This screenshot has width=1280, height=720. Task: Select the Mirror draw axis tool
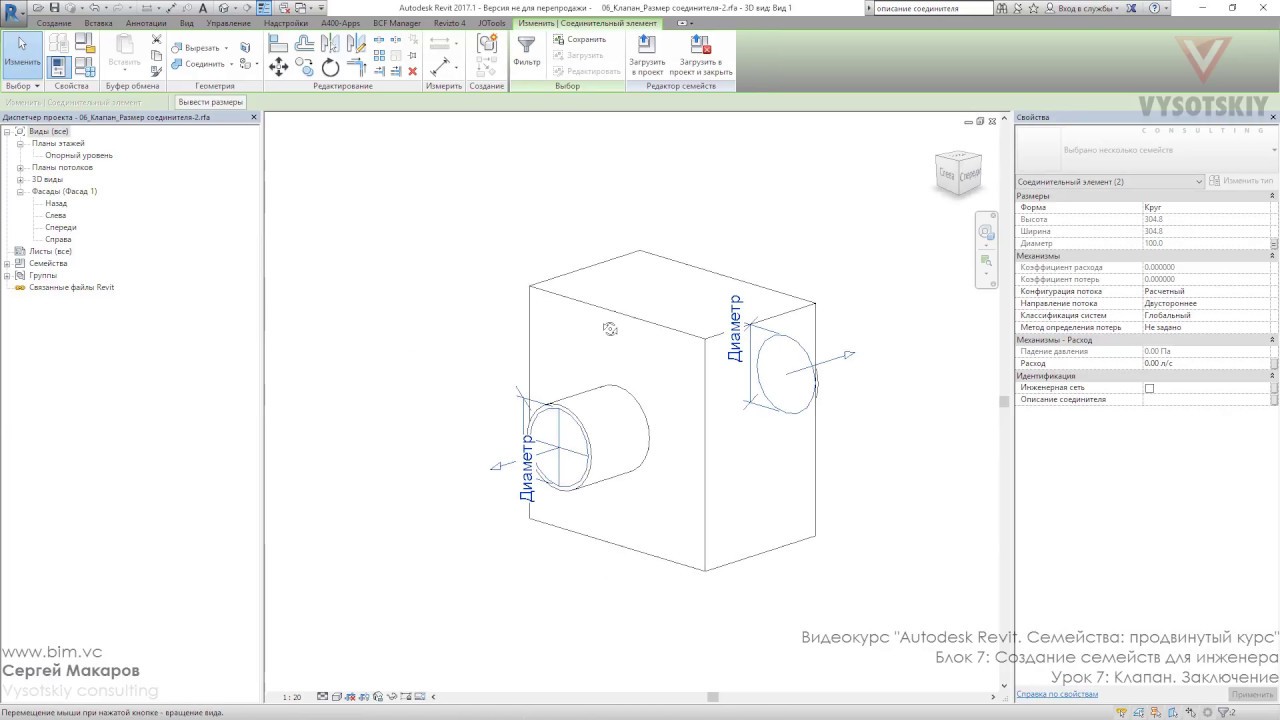(x=356, y=44)
